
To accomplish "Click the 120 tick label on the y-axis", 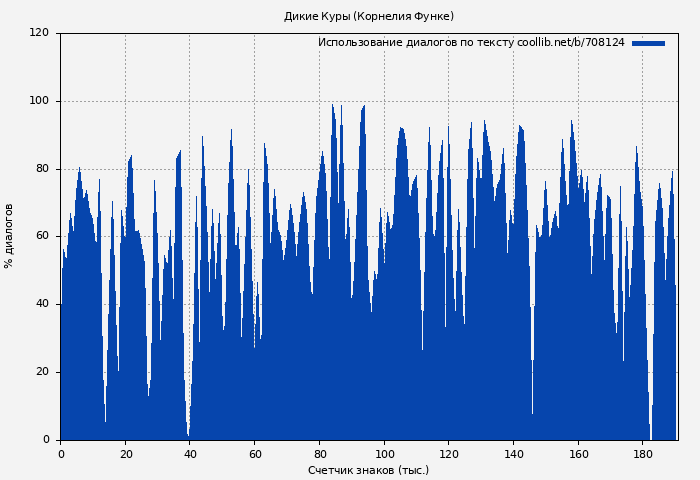I will [x=39, y=33].
